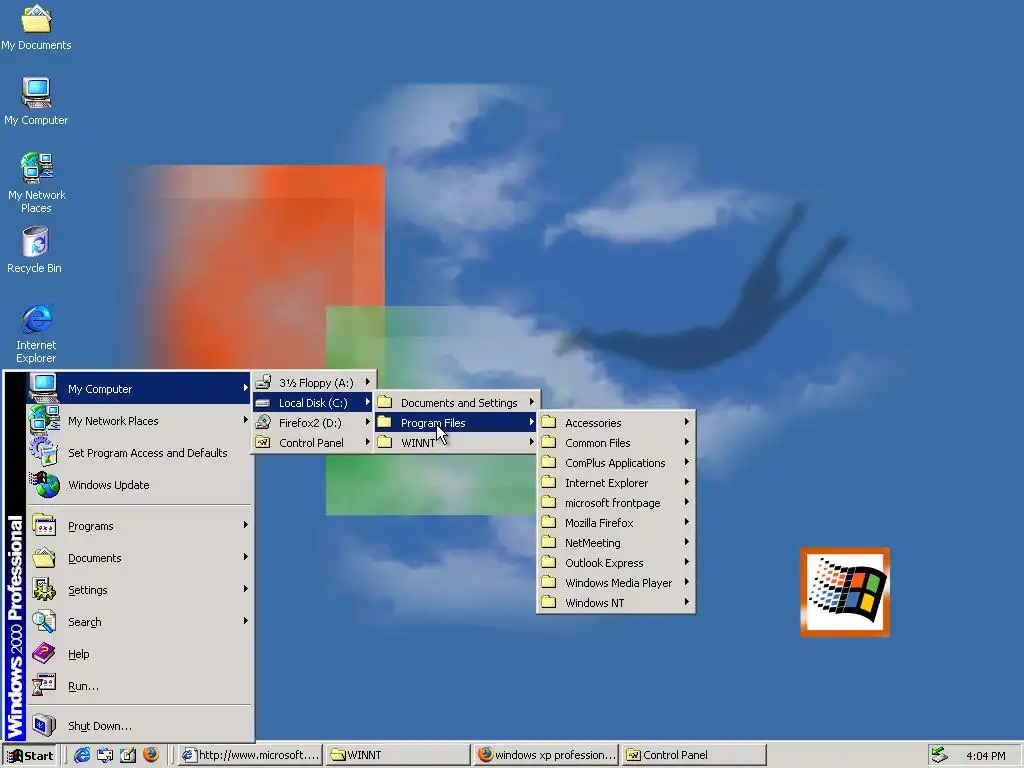Viewport: 1024px width, 768px height.
Task: Open Documents in the Start menu
Action: (x=139, y=558)
